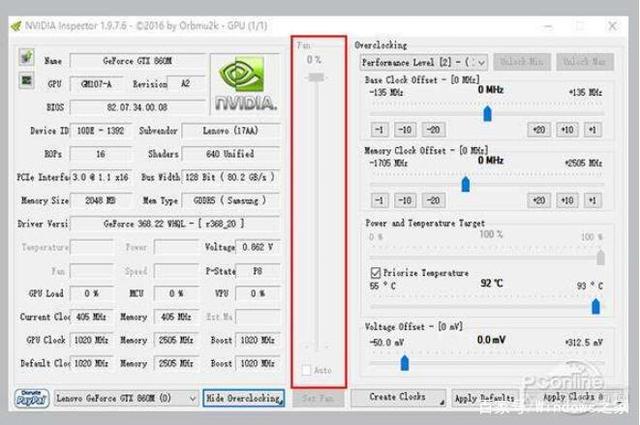Screen dimensions: 640x425
Task: Click the Mem Type field GDDR5 (Samsung)
Action: tap(231, 200)
